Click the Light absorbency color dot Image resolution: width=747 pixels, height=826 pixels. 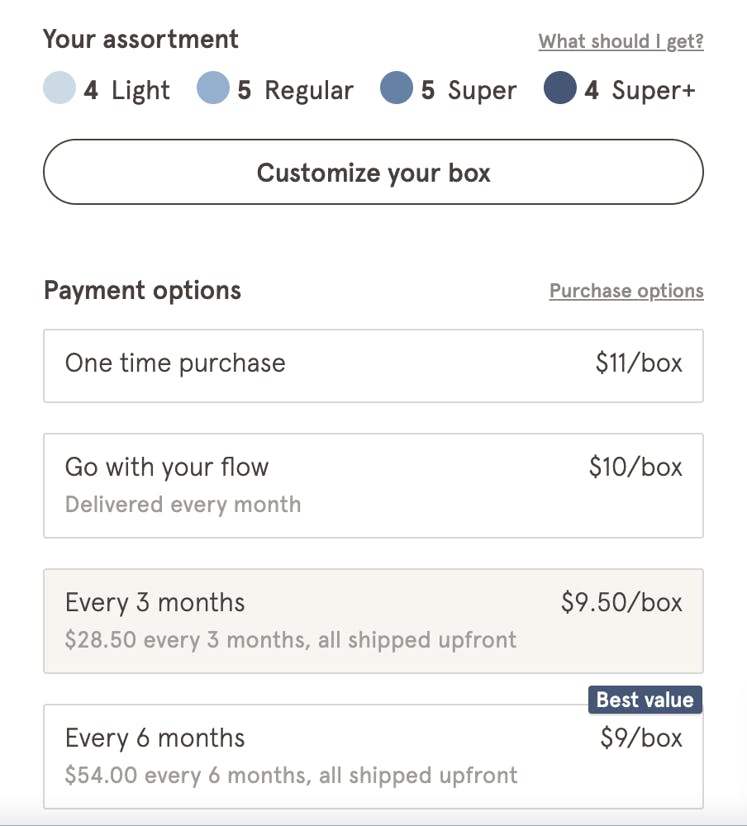[x=60, y=89]
